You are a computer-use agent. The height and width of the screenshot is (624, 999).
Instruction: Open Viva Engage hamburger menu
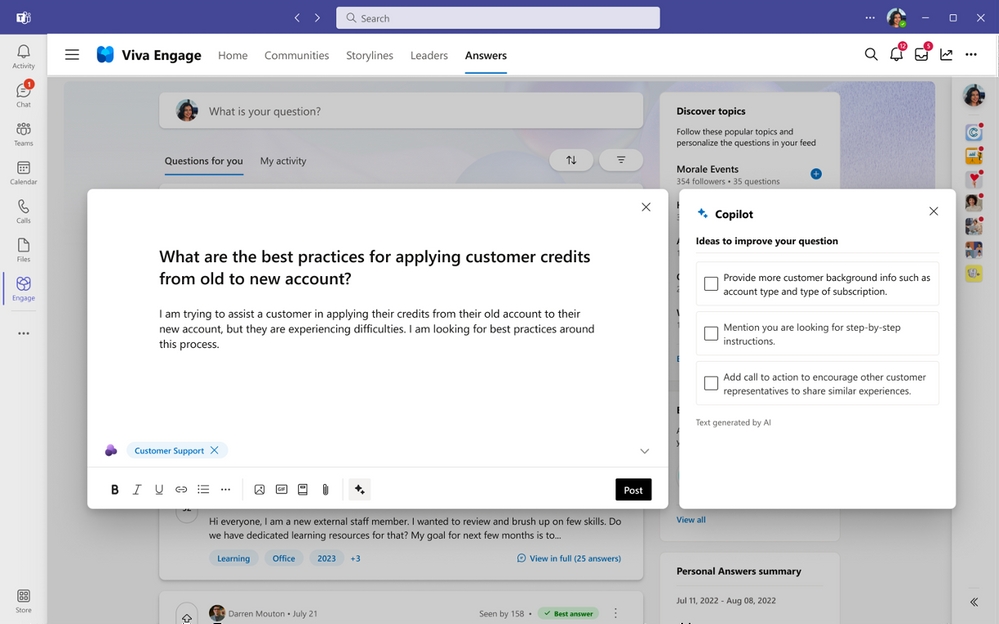pyautogui.click(x=72, y=55)
